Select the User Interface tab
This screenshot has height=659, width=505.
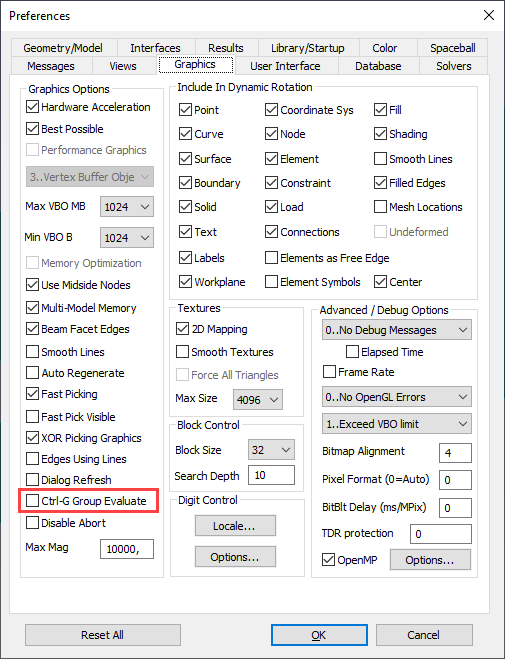tap(285, 66)
